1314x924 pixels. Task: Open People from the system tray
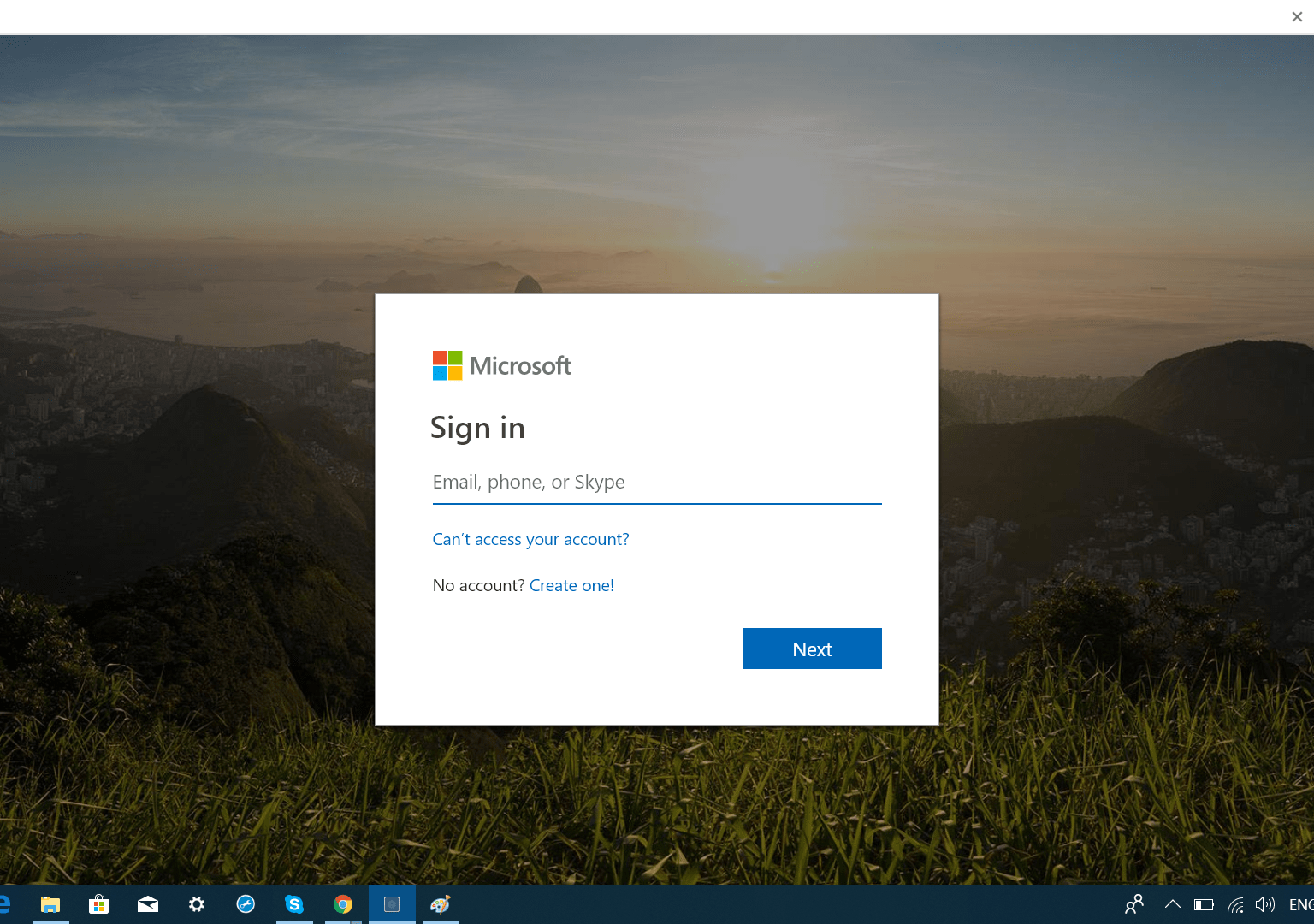tap(1133, 904)
